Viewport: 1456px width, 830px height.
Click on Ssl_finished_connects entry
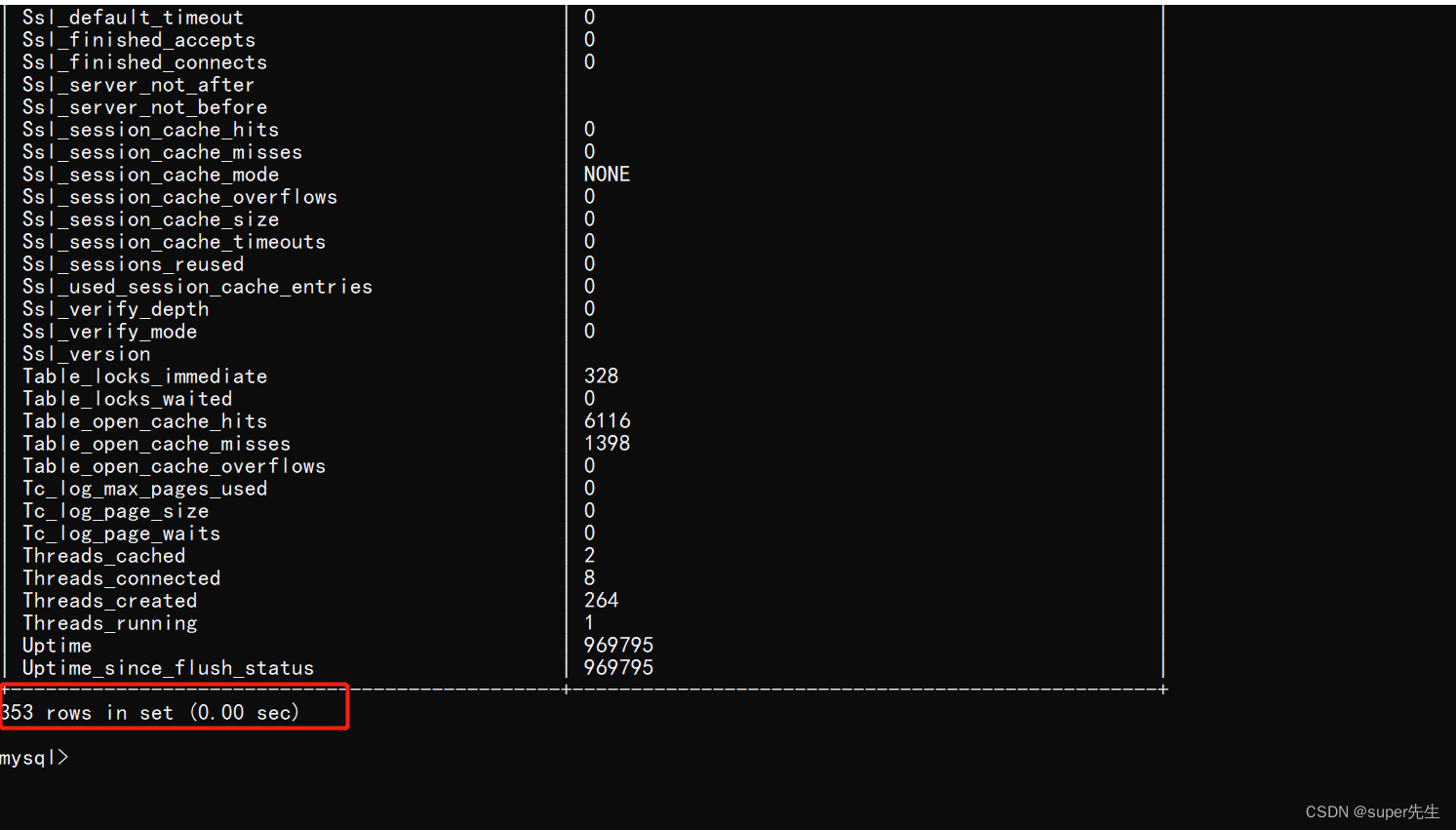(144, 62)
